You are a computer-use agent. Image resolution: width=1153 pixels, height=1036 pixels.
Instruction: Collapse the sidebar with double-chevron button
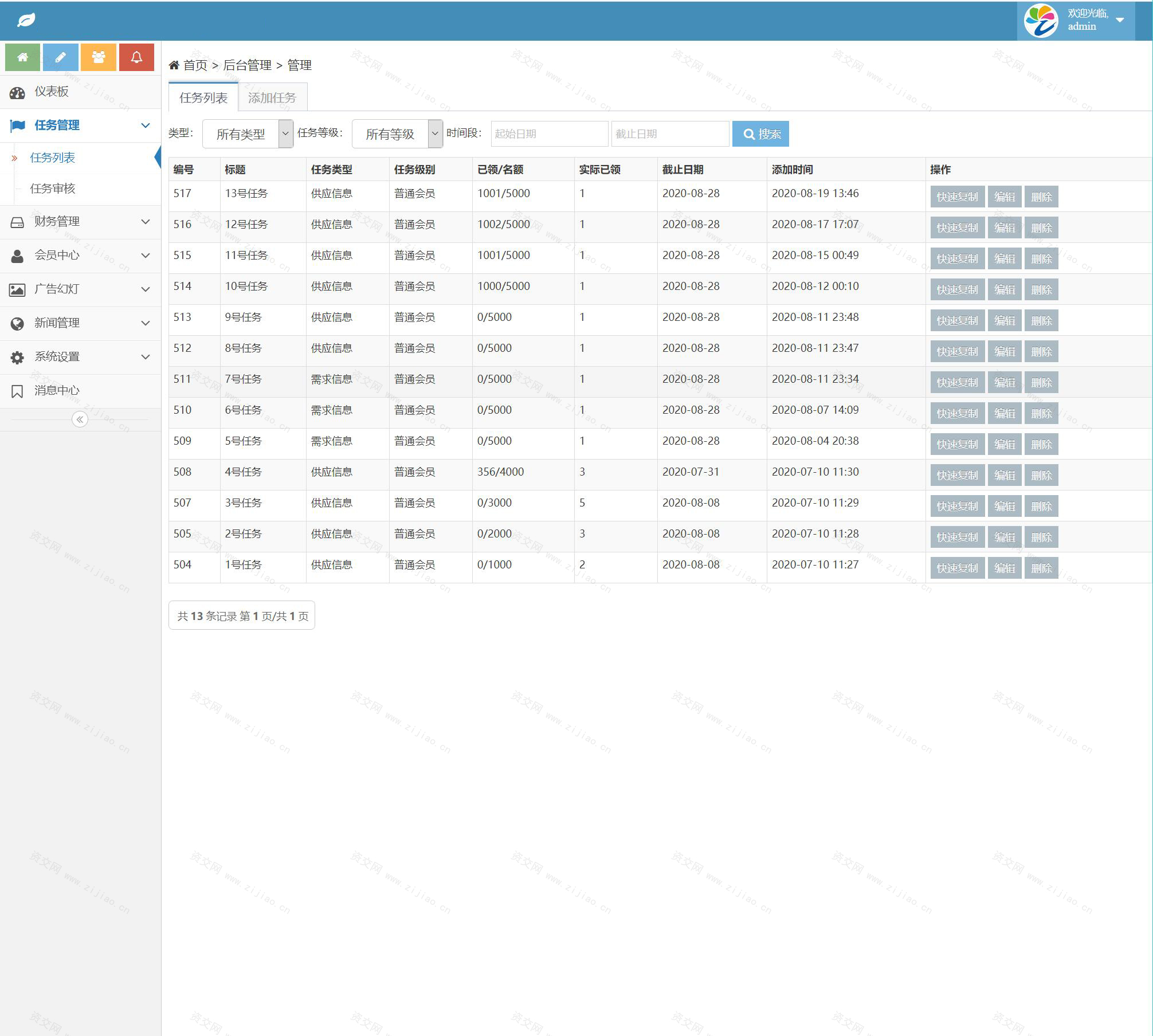[80, 419]
